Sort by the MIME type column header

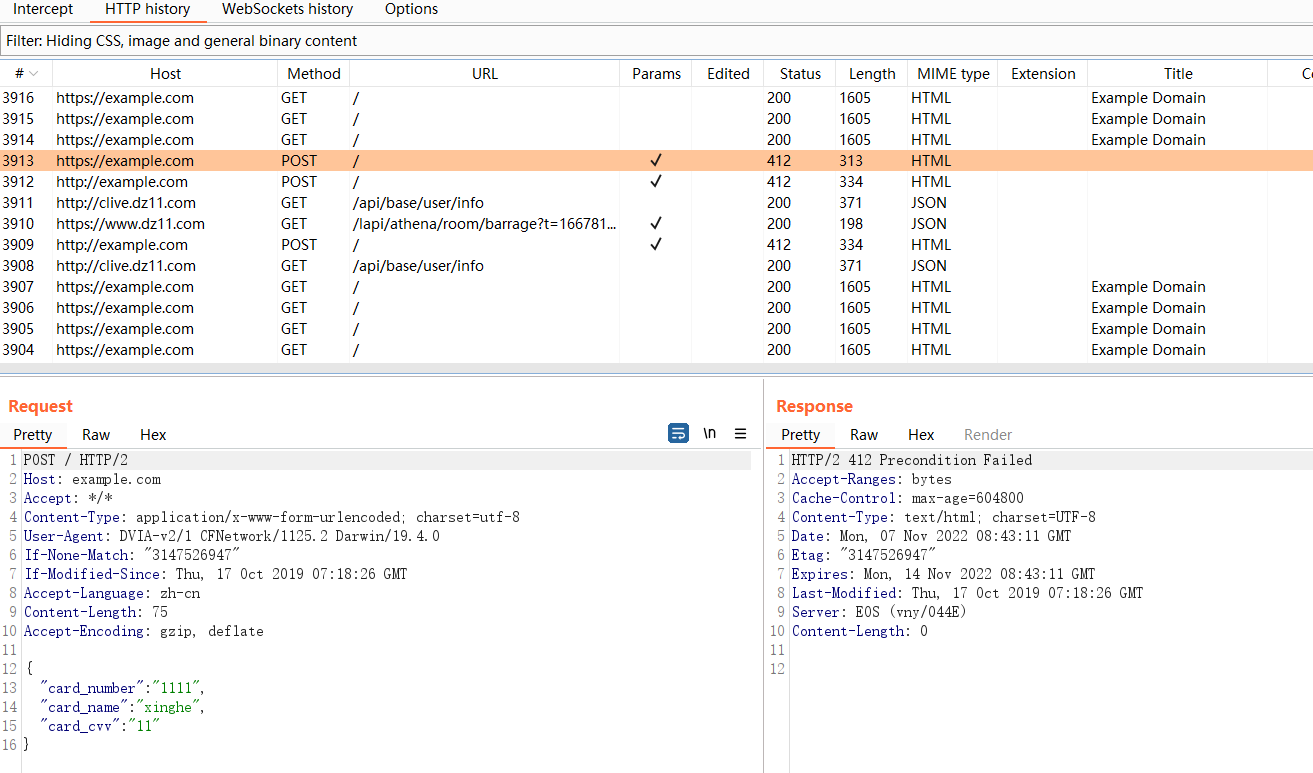[953, 74]
